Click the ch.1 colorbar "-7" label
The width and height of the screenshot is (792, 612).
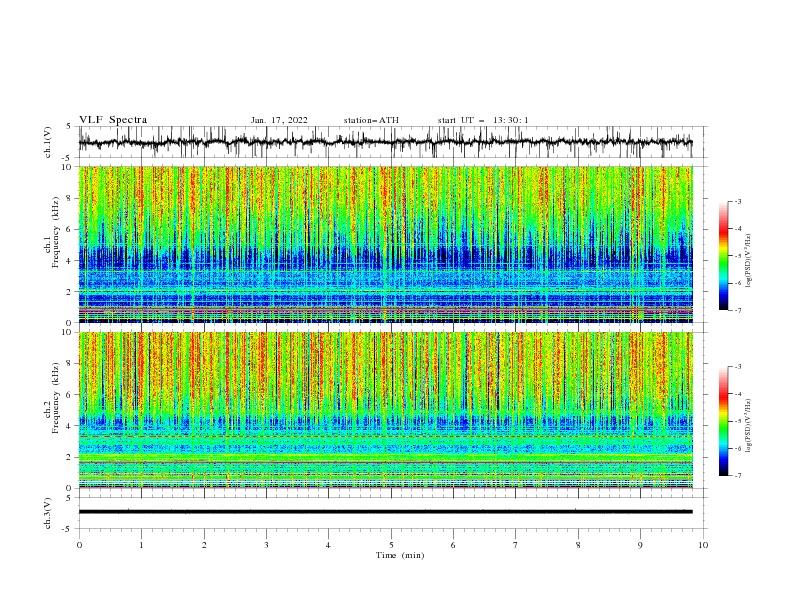click(x=737, y=310)
